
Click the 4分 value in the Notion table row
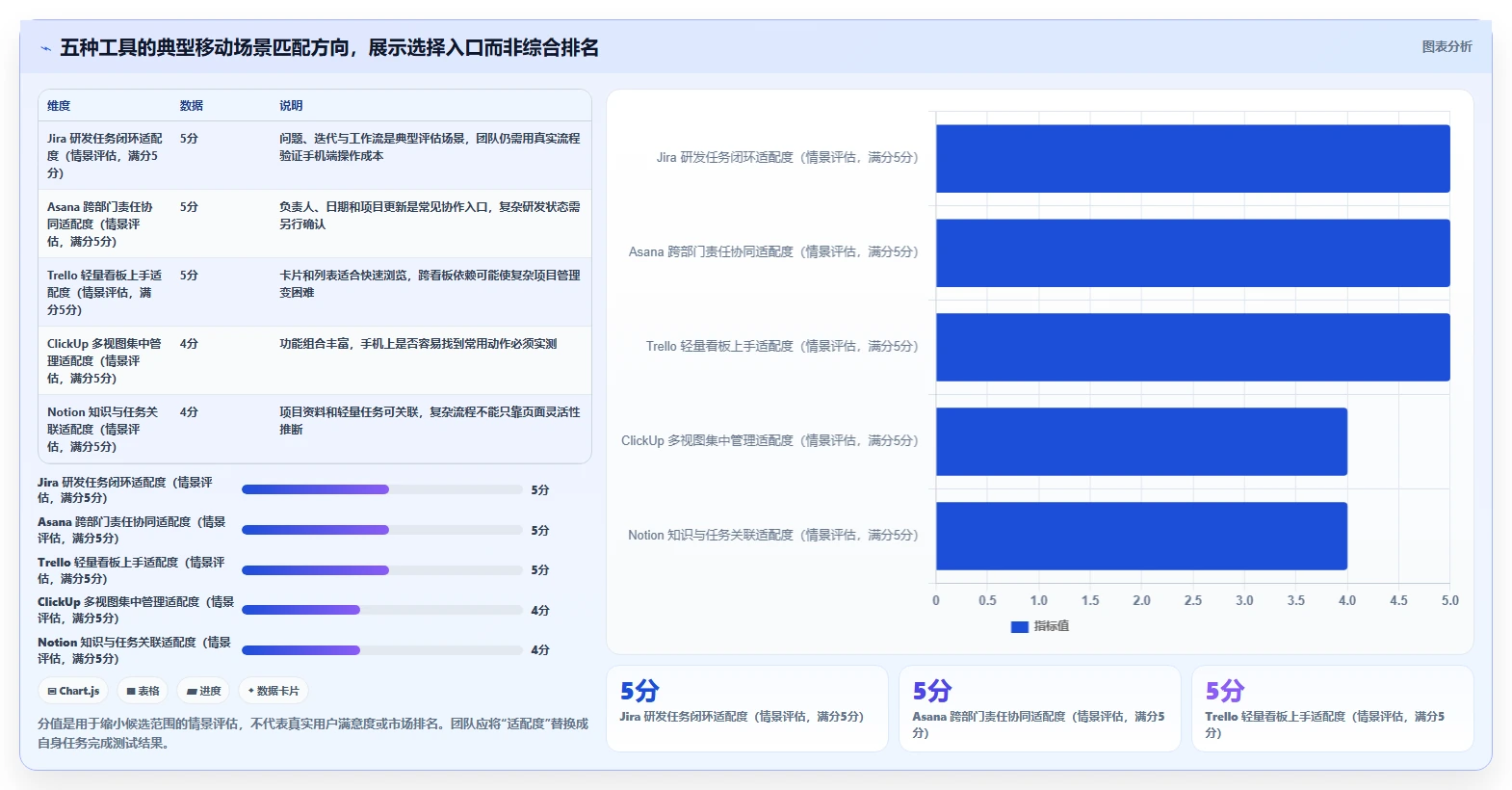pos(189,412)
